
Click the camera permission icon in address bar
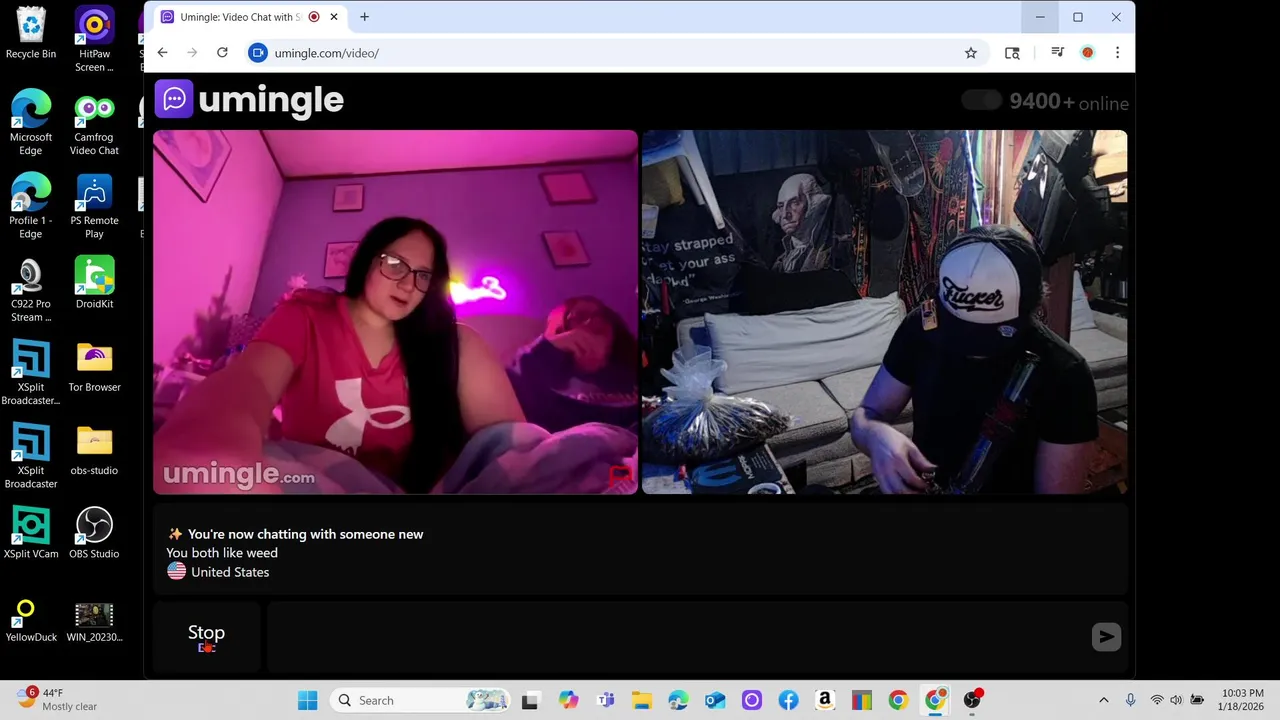[x=258, y=53]
